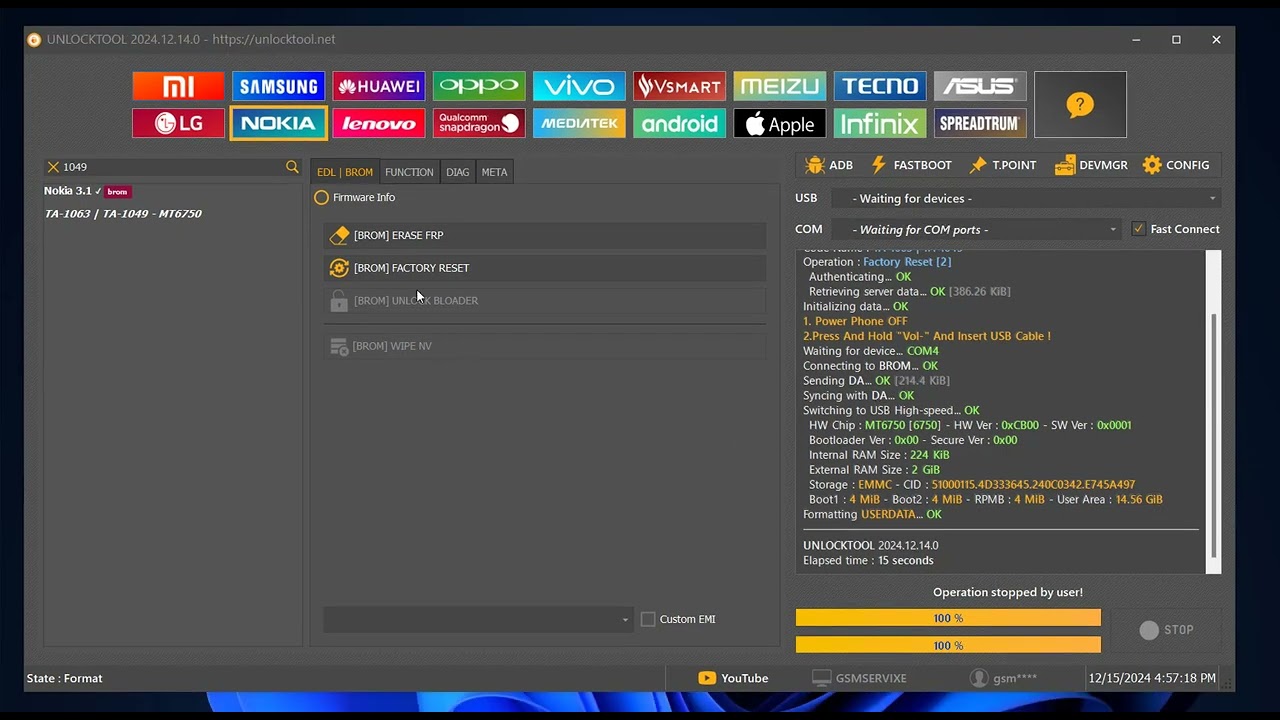Switch to the FUNCTION tab
The height and width of the screenshot is (720, 1280).
coord(409,172)
